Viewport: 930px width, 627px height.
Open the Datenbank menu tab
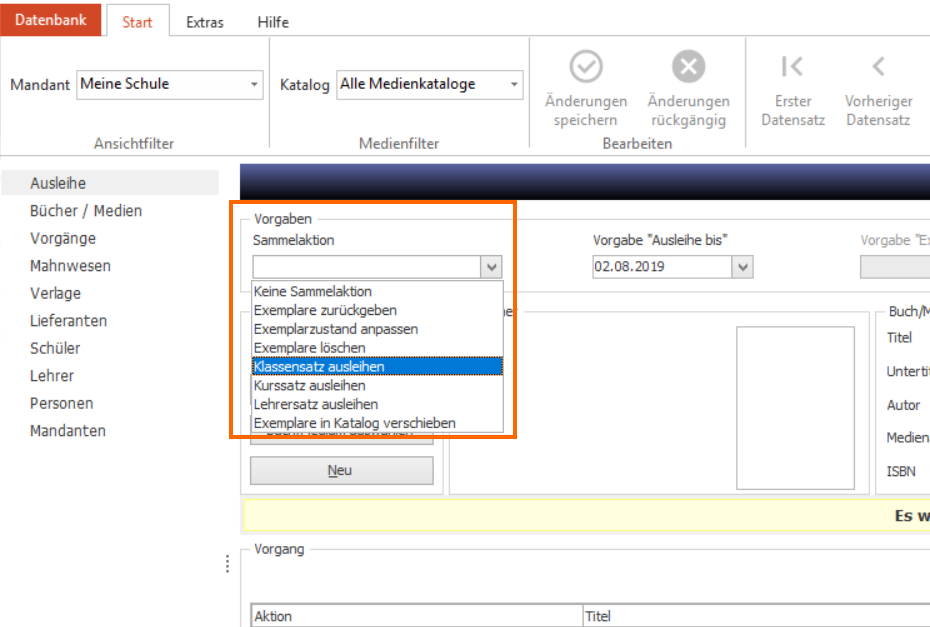(x=50, y=20)
